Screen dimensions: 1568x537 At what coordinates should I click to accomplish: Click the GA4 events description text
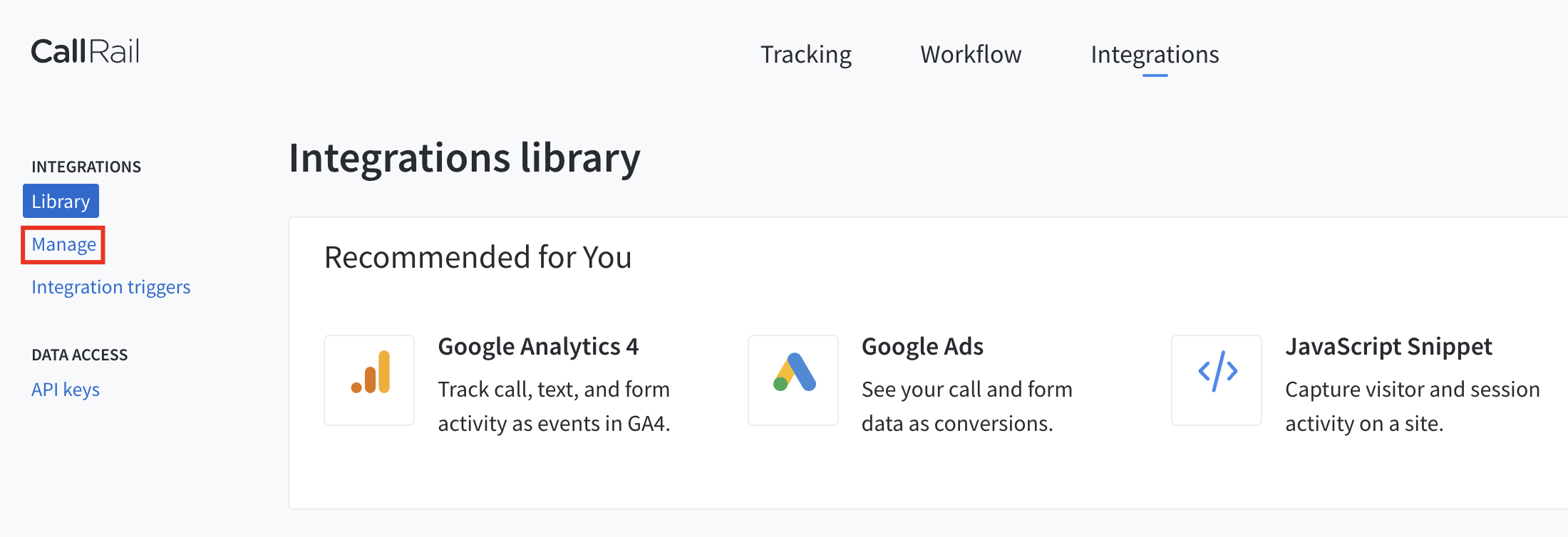(x=554, y=407)
